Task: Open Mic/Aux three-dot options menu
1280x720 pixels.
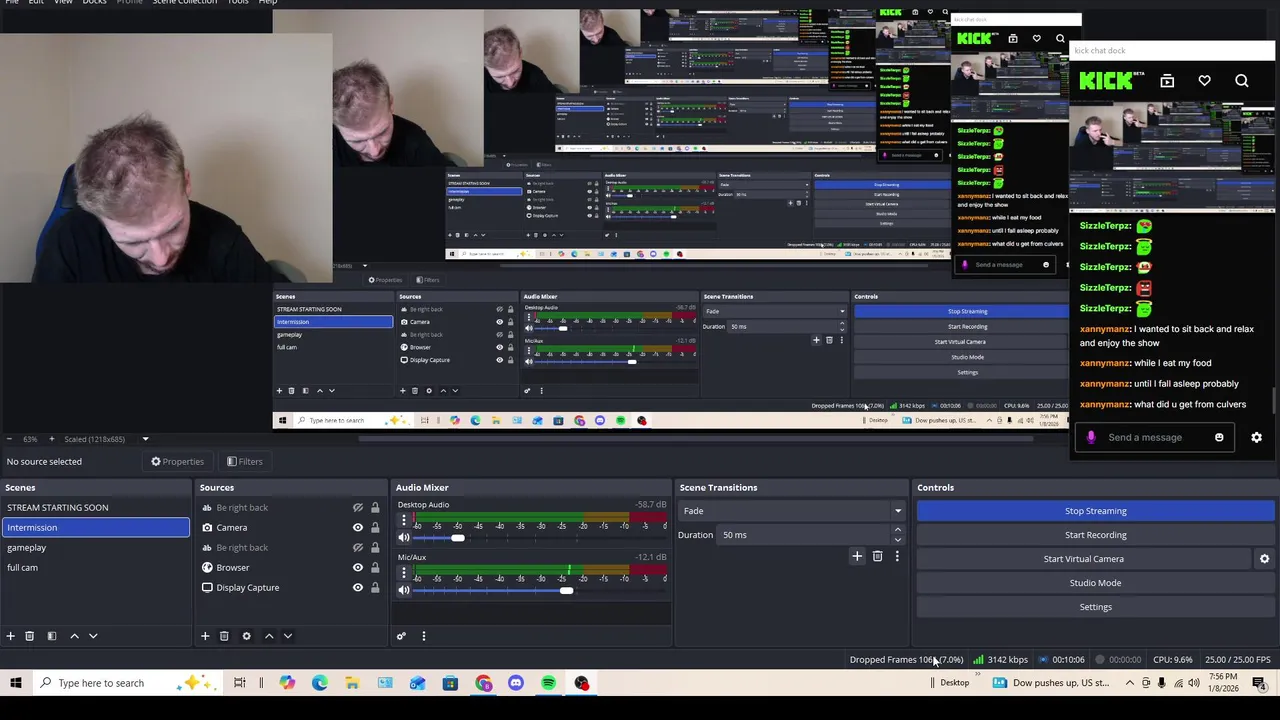Action: pos(404,574)
